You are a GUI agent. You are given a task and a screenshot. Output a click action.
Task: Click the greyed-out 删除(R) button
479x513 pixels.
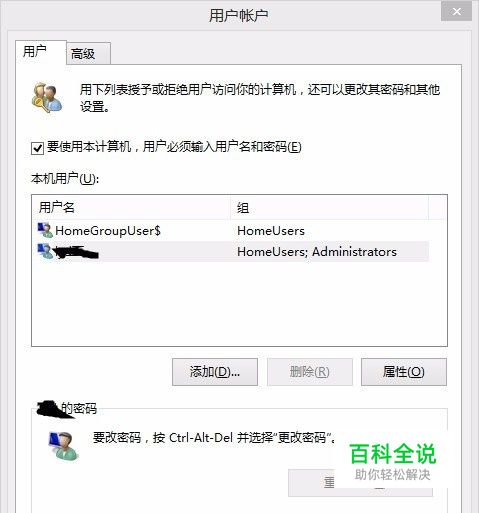309,372
